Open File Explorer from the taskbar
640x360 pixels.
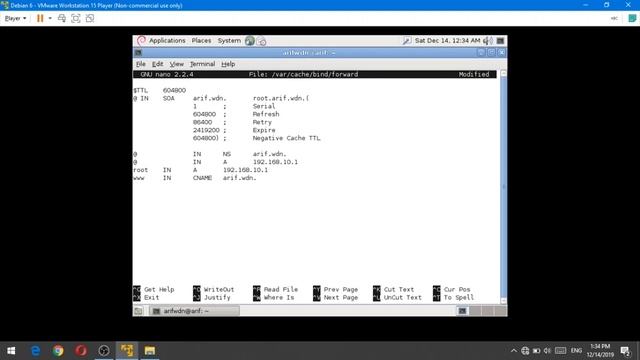click(150, 351)
